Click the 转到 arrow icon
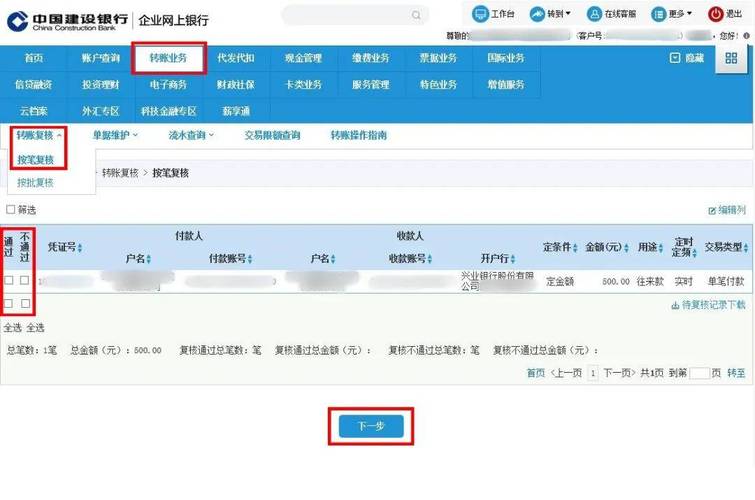755x500 pixels. tap(537, 14)
